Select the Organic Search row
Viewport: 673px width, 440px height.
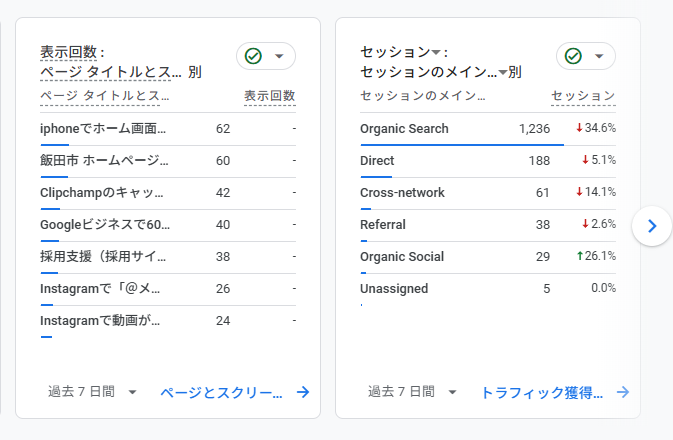tap(404, 129)
